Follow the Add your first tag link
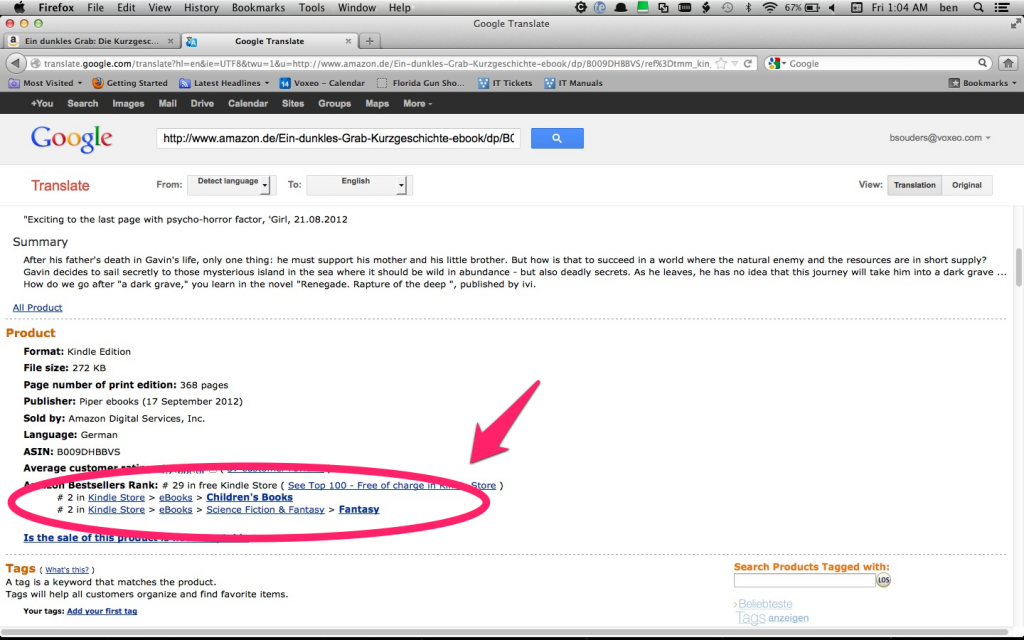The width and height of the screenshot is (1024, 640). coord(102,611)
